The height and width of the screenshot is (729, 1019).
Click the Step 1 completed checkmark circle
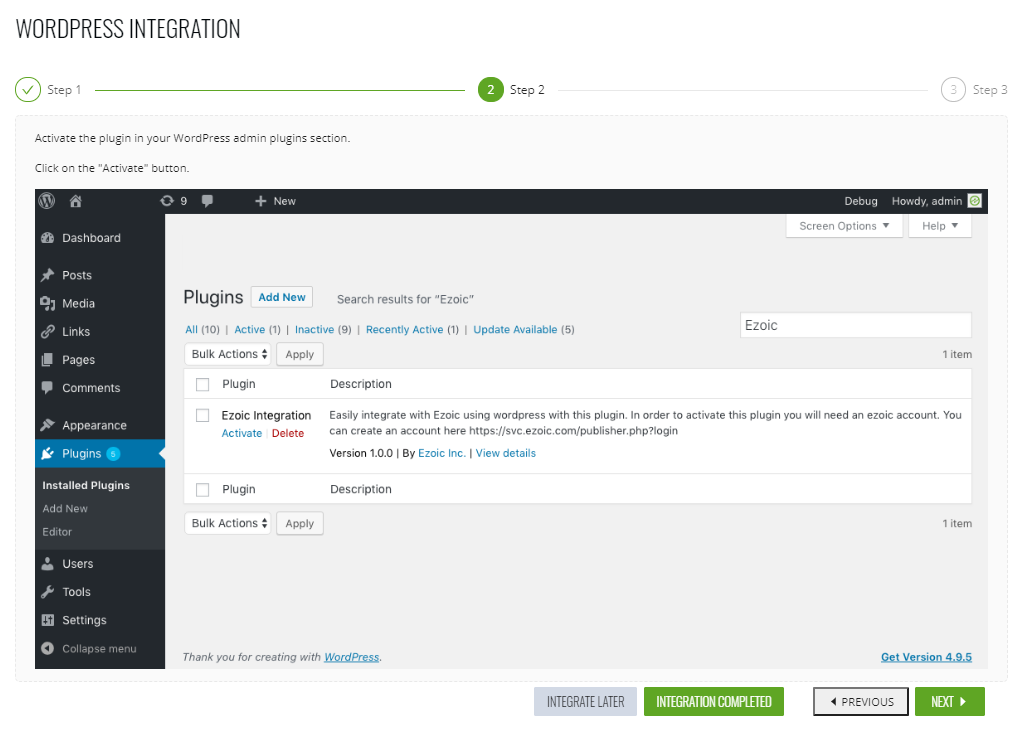[28, 90]
